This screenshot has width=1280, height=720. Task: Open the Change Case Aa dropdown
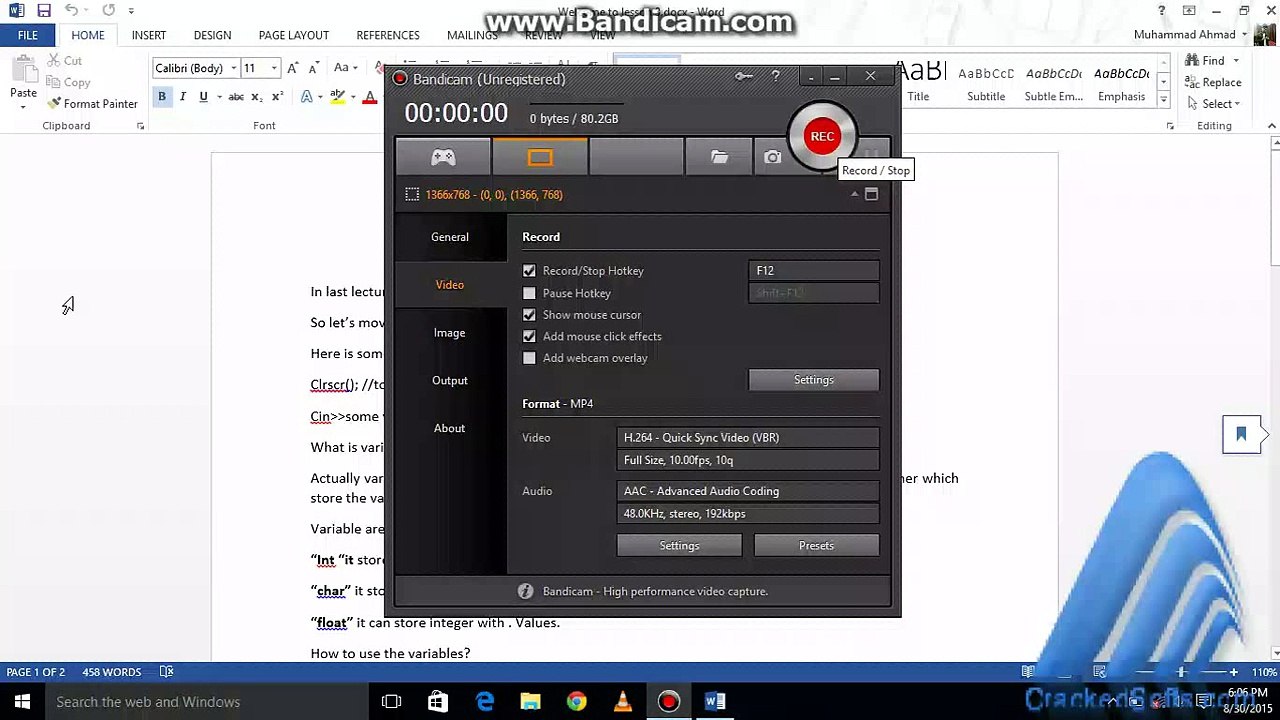347,68
